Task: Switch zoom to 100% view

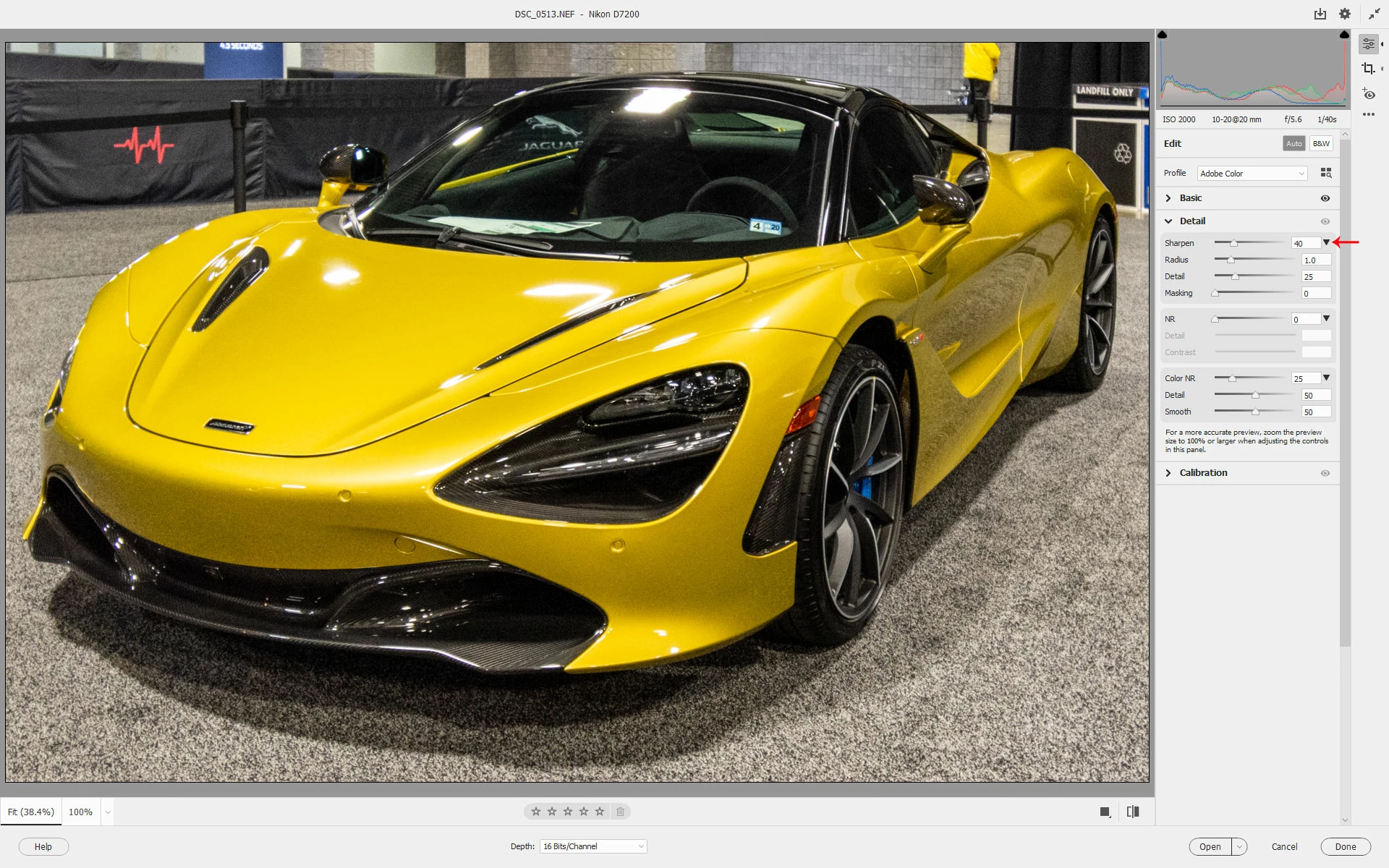Action: tap(80, 812)
